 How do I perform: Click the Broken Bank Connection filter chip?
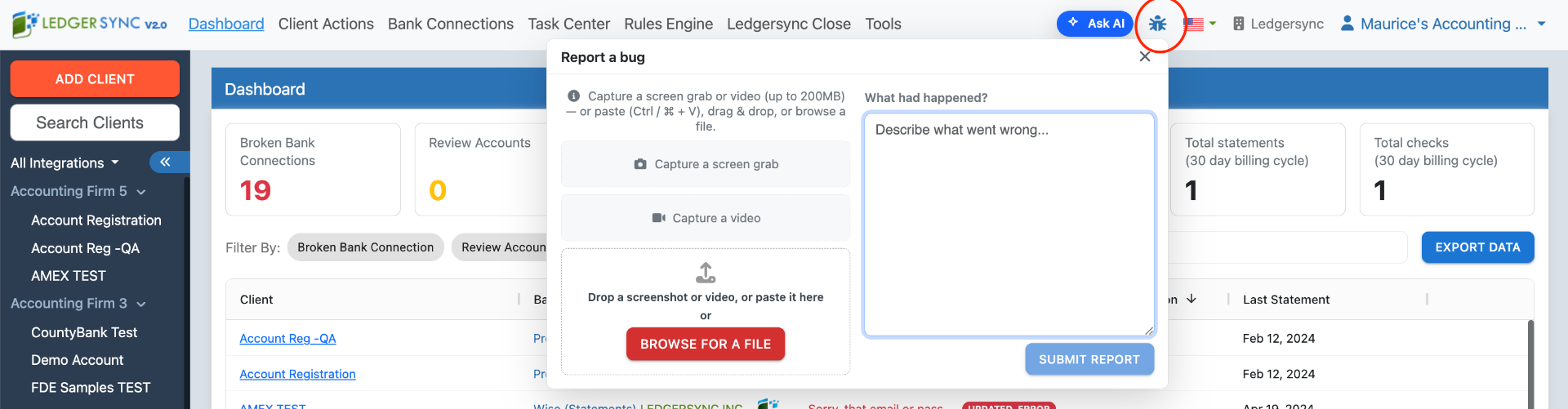(x=365, y=247)
